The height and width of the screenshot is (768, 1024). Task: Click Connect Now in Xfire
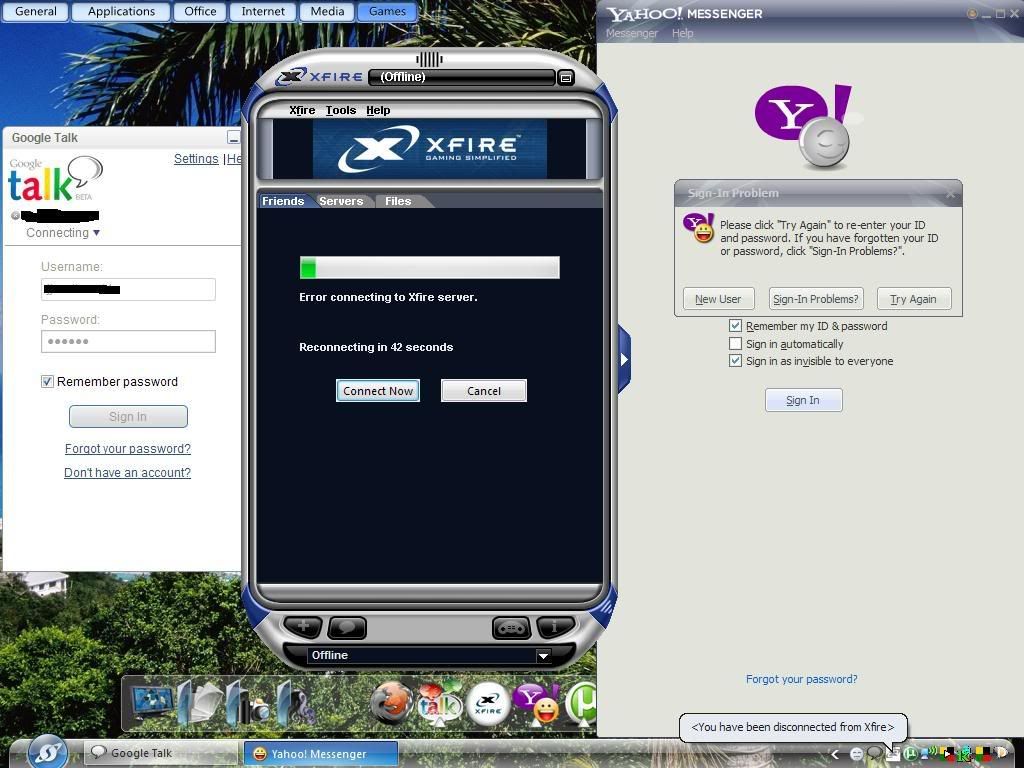[x=378, y=391]
